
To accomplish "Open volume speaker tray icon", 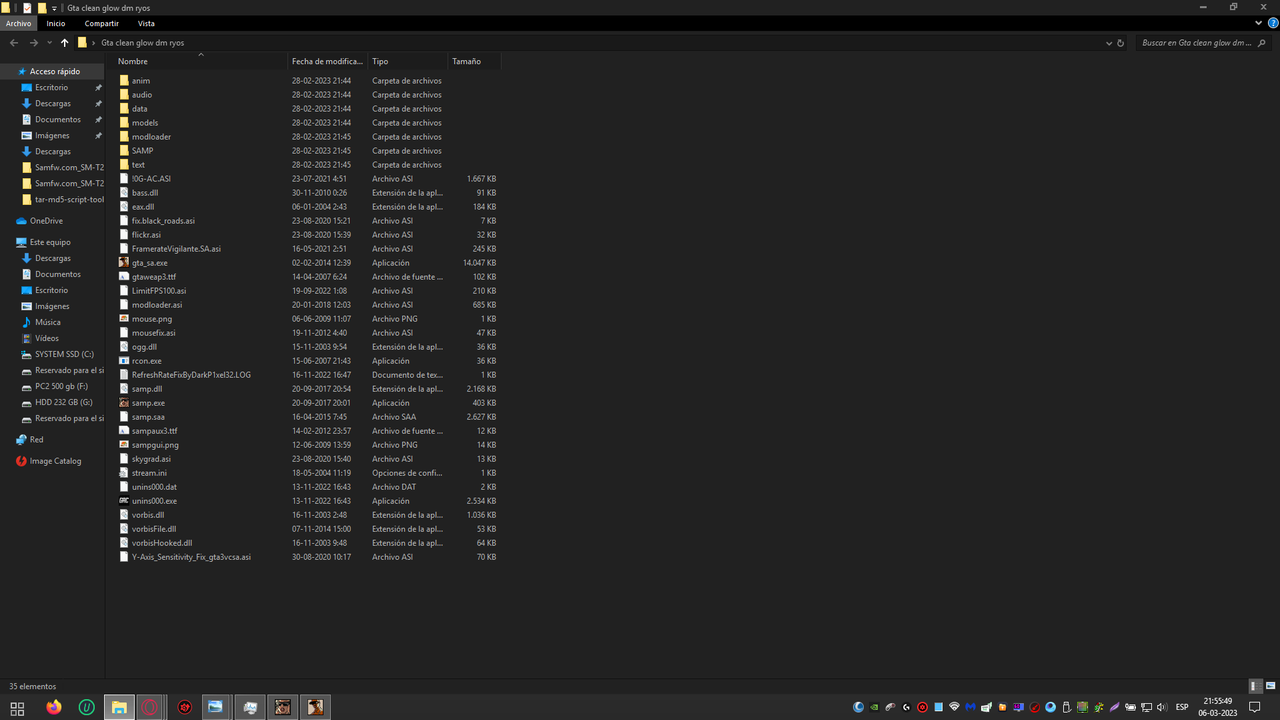I will [1162, 707].
